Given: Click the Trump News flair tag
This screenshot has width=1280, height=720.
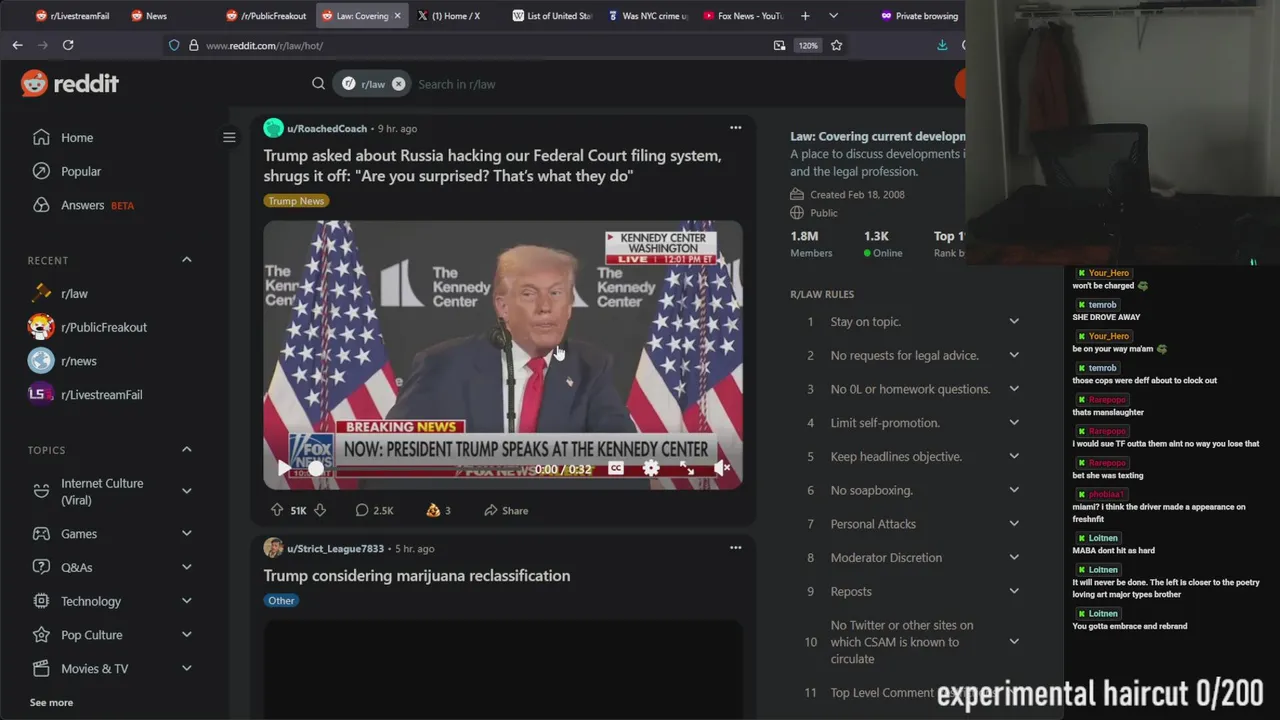Looking at the screenshot, I should [x=296, y=201].
